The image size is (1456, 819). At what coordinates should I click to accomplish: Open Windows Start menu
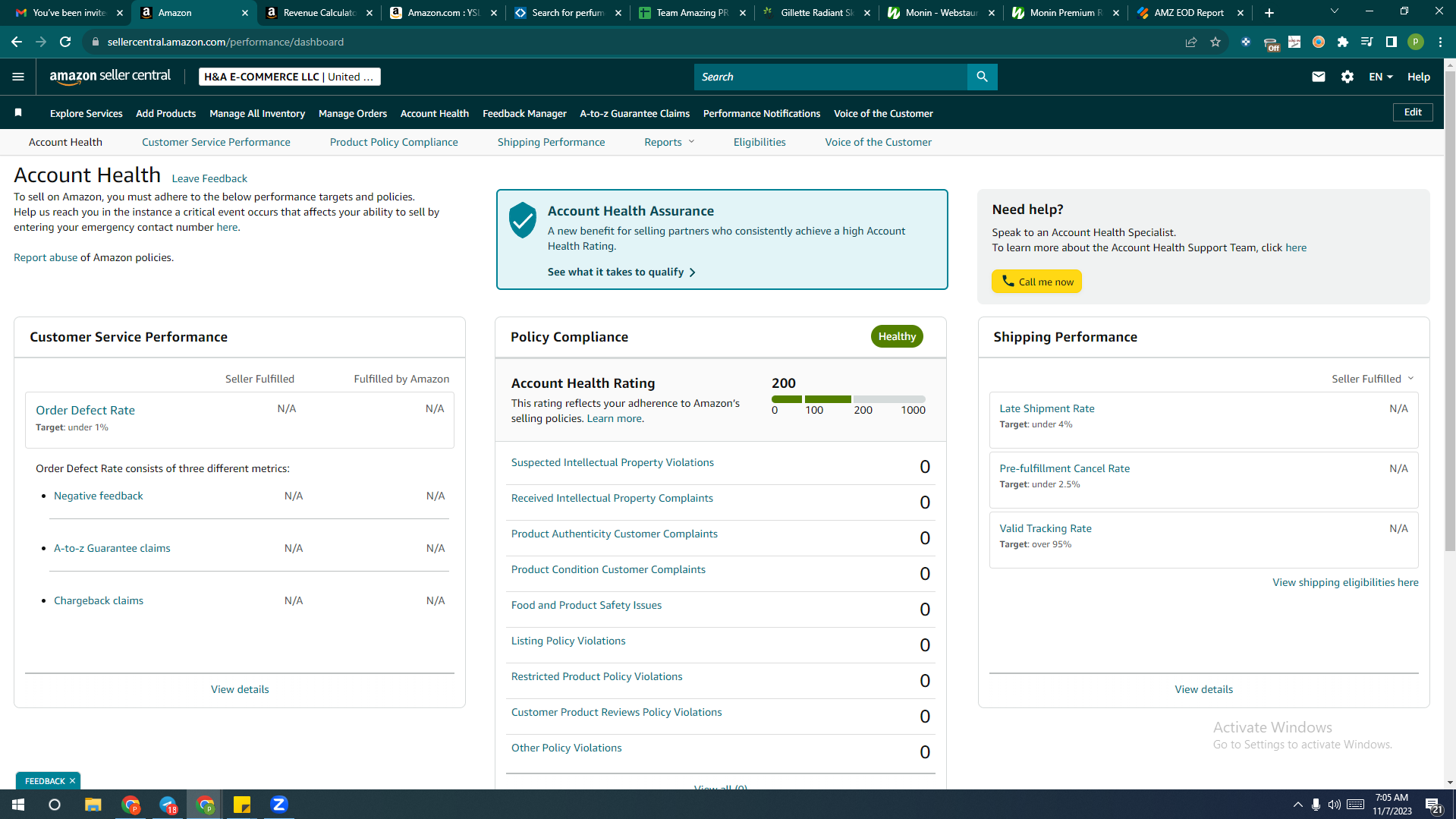18,805
